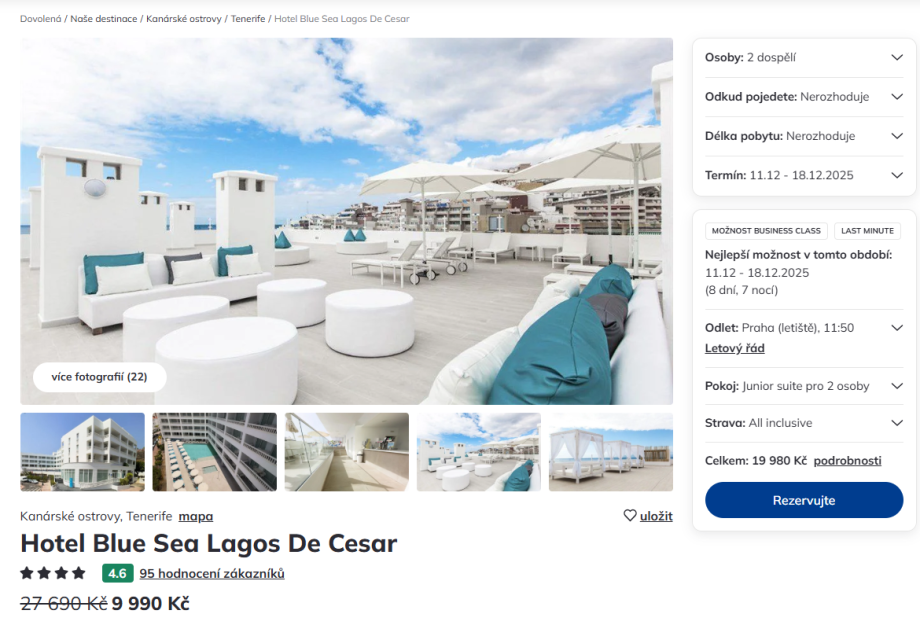
Task: Select the canopy beds terrace thumbnail
Action: tap(611, 452)
